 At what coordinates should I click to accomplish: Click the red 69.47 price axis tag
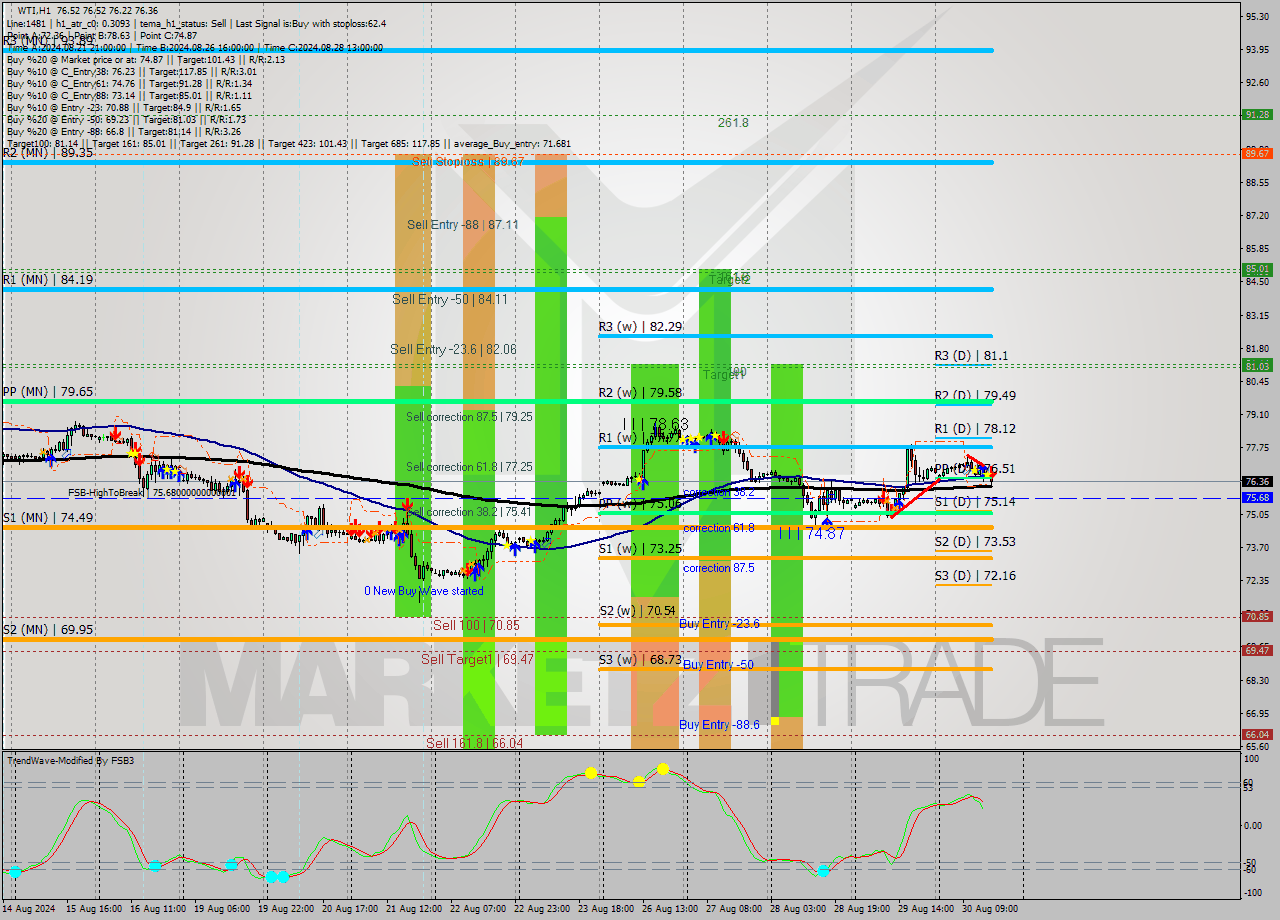(x=1257, y=650)
